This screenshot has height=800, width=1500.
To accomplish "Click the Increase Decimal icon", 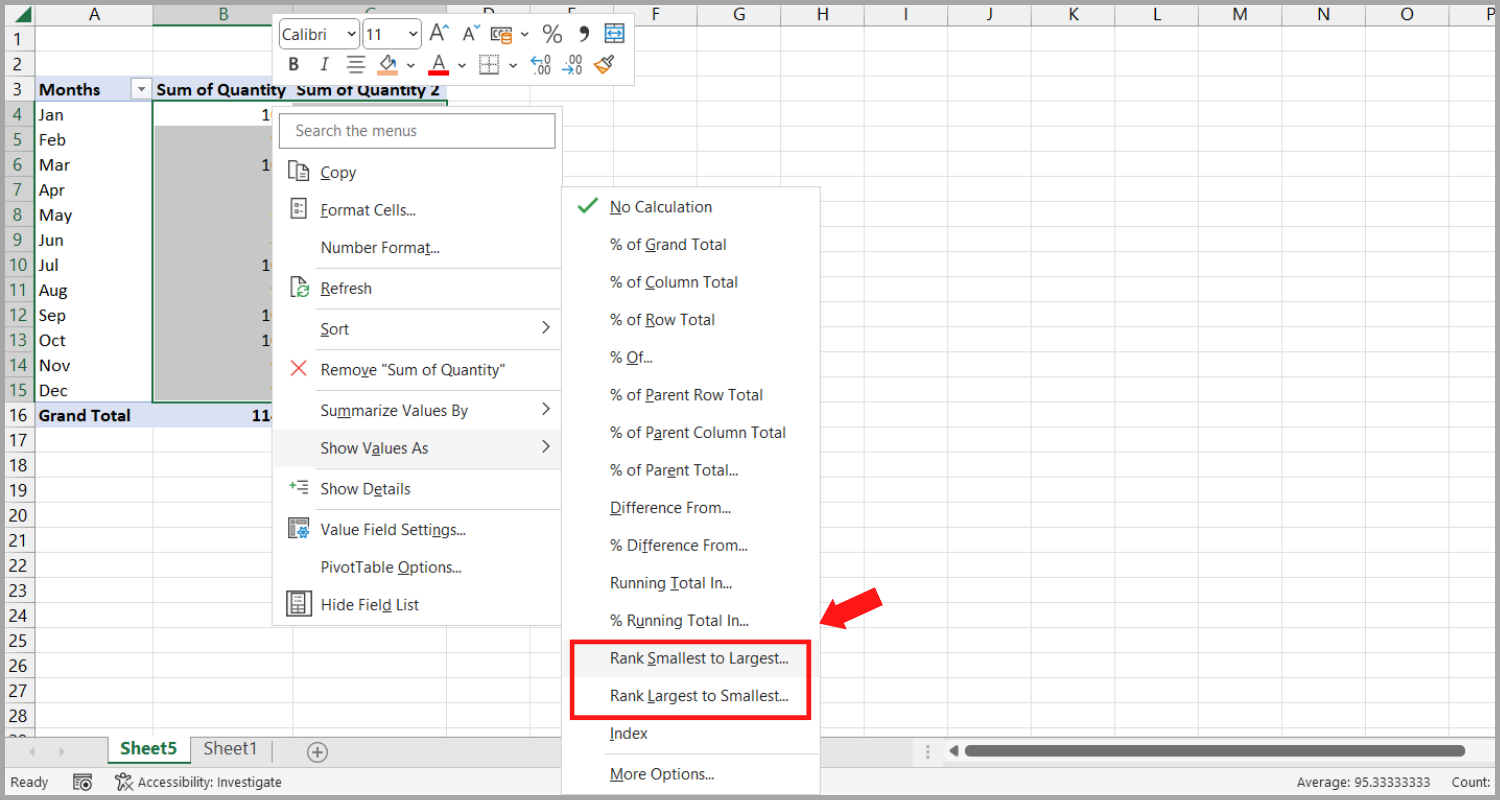I will 541,64.
